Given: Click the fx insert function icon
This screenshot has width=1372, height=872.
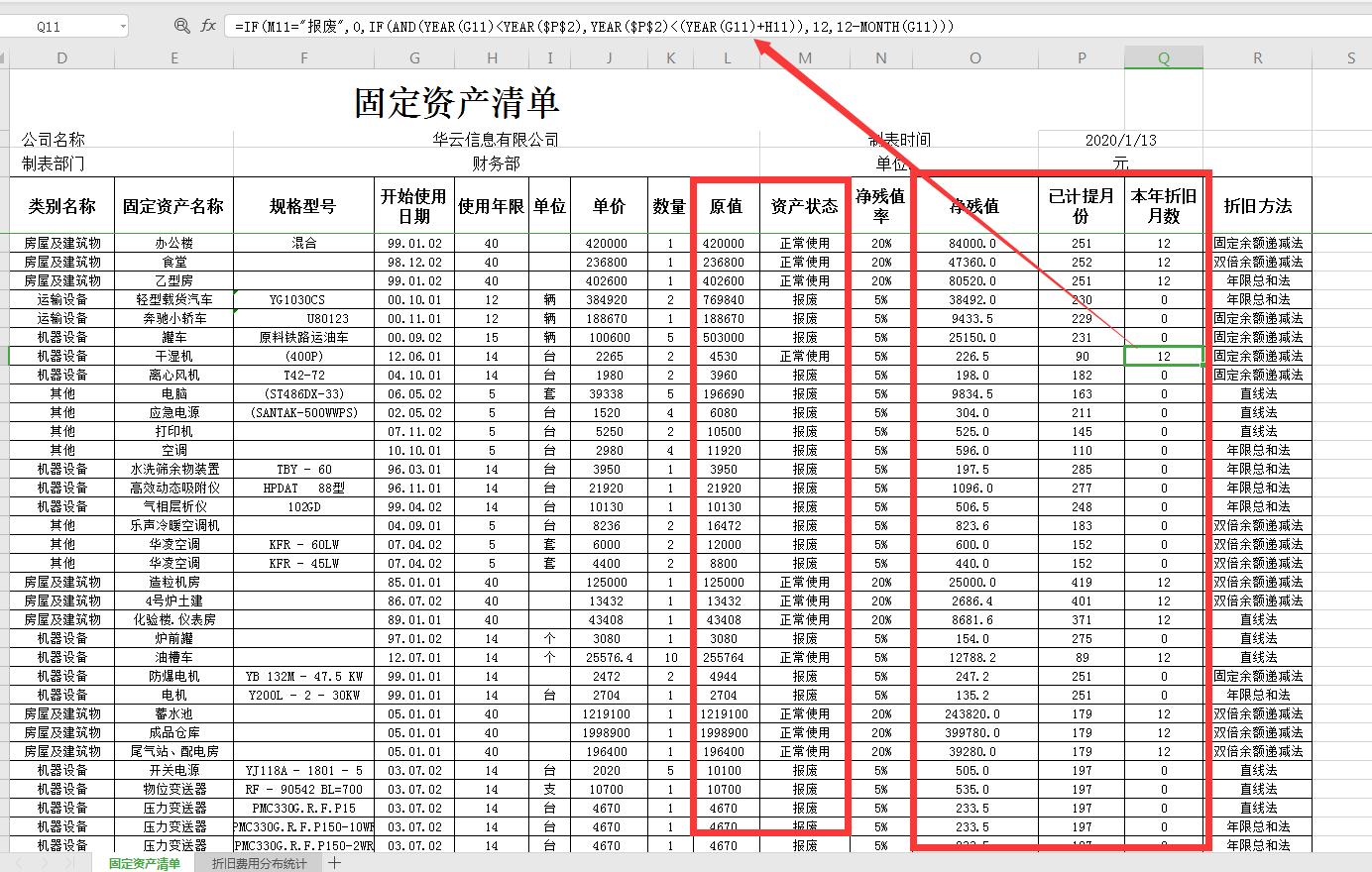Looking at the screenshot, I should tap(209, 26).
